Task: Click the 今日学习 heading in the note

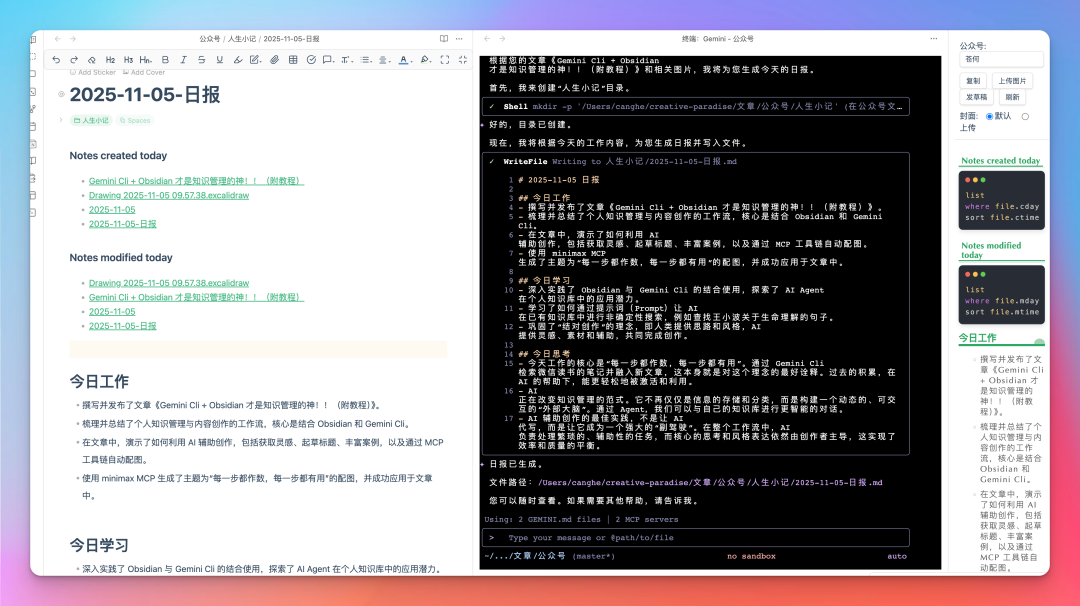Action: pyautogui.click(x=99, y=545)
